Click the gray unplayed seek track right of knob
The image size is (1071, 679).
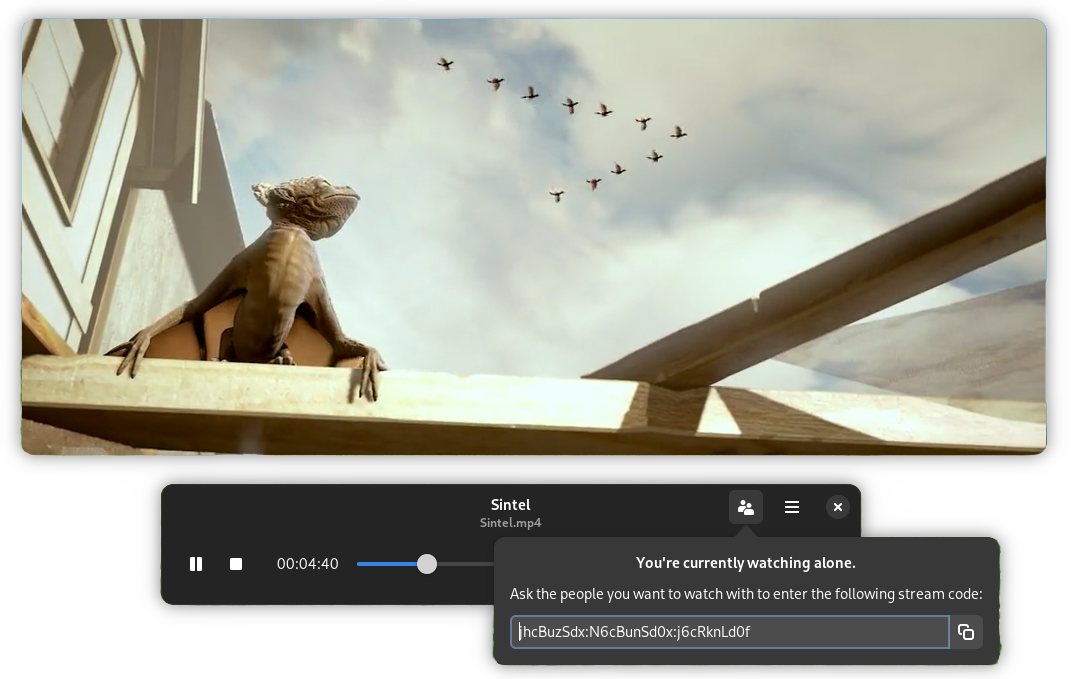465,564
